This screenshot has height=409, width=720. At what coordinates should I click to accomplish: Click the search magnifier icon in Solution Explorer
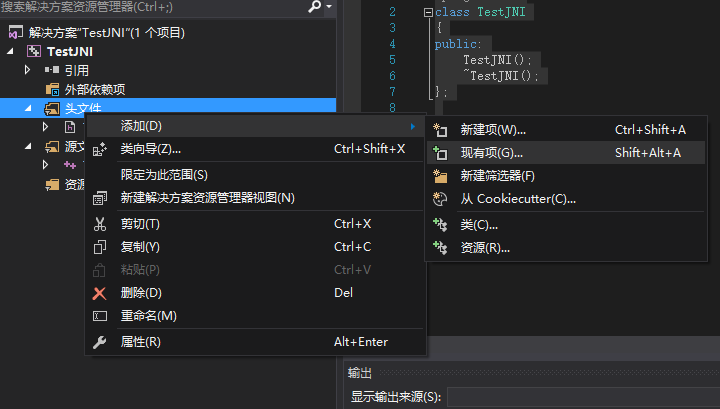coord(314,7)
